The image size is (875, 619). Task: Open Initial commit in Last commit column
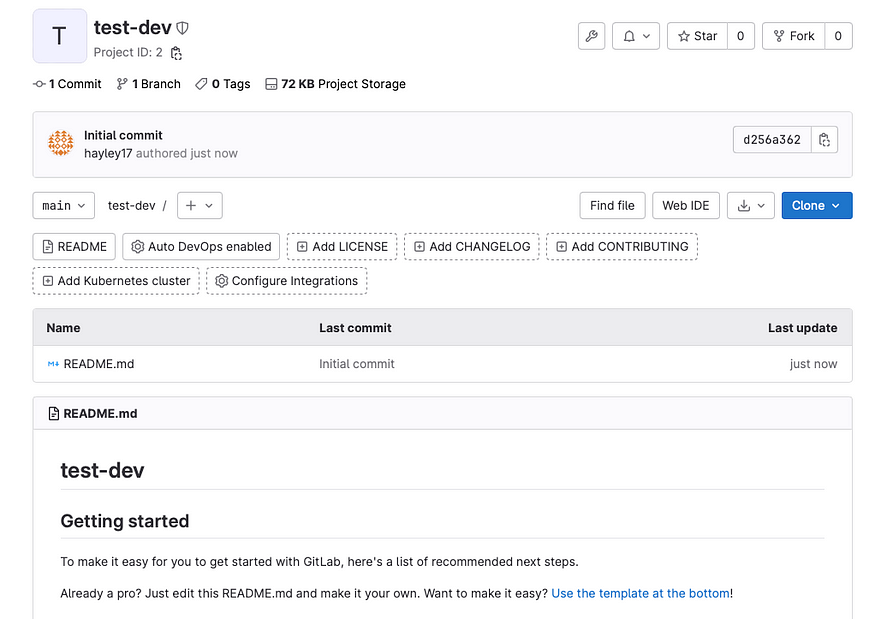357,364
